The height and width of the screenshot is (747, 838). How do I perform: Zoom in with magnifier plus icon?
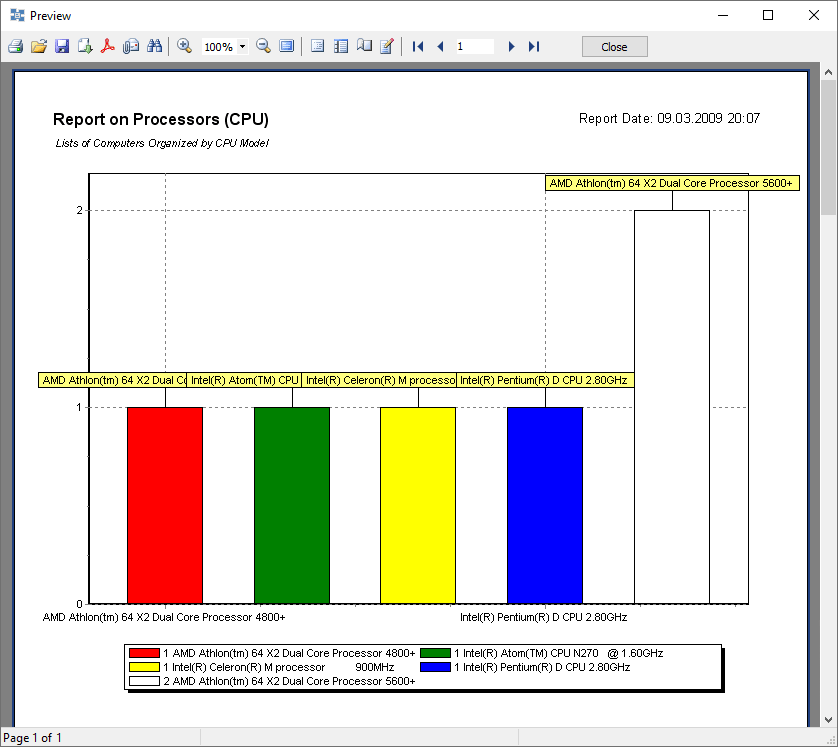click(x=184, y=46)
